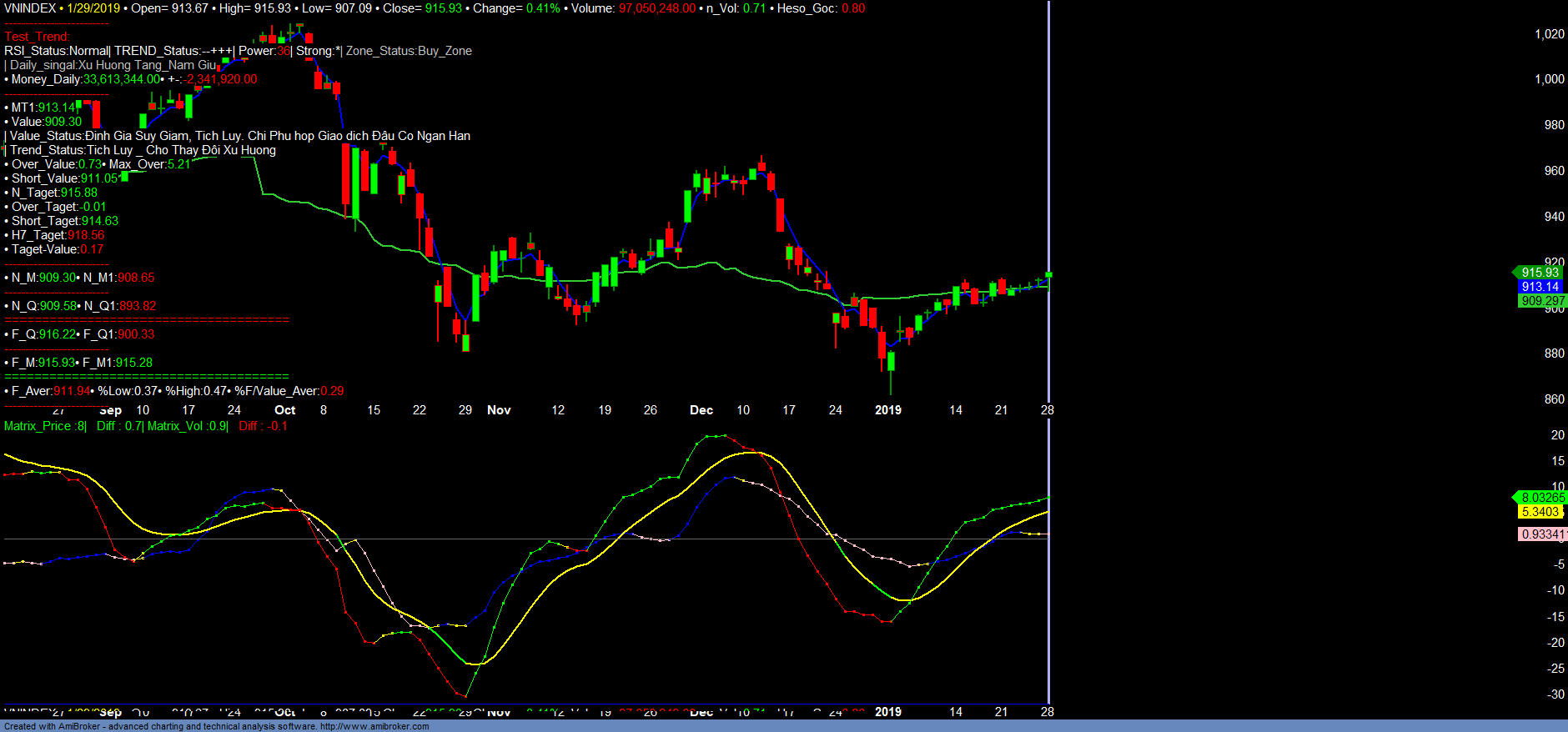Click the pink 0.93341 indicator value label
This screenshot has width=1568, height=732.
tap(1542, 534)
